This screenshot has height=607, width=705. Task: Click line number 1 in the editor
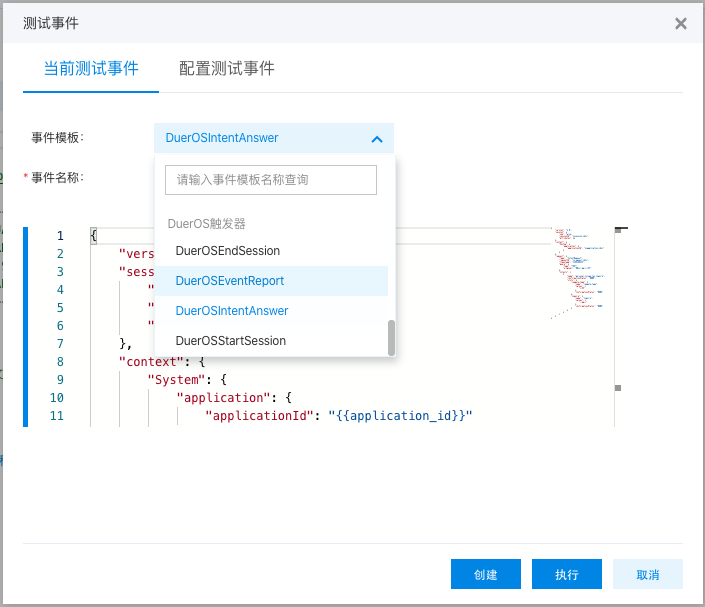(60, 236)
